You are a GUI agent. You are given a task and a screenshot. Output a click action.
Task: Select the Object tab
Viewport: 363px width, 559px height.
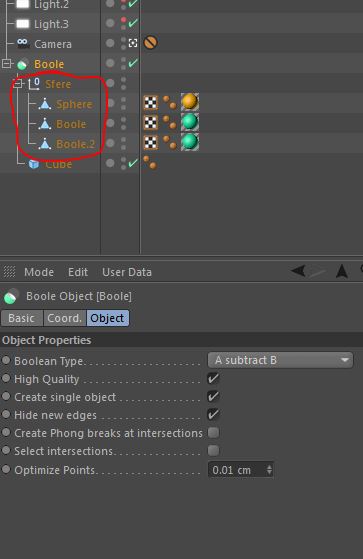(107, 318)
